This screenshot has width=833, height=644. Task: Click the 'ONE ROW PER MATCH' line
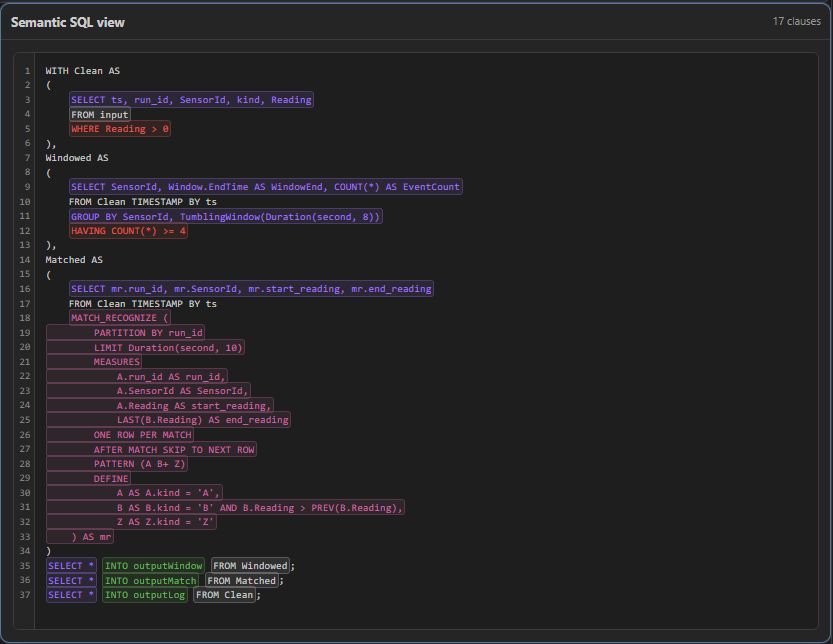[x=120, y=435]
